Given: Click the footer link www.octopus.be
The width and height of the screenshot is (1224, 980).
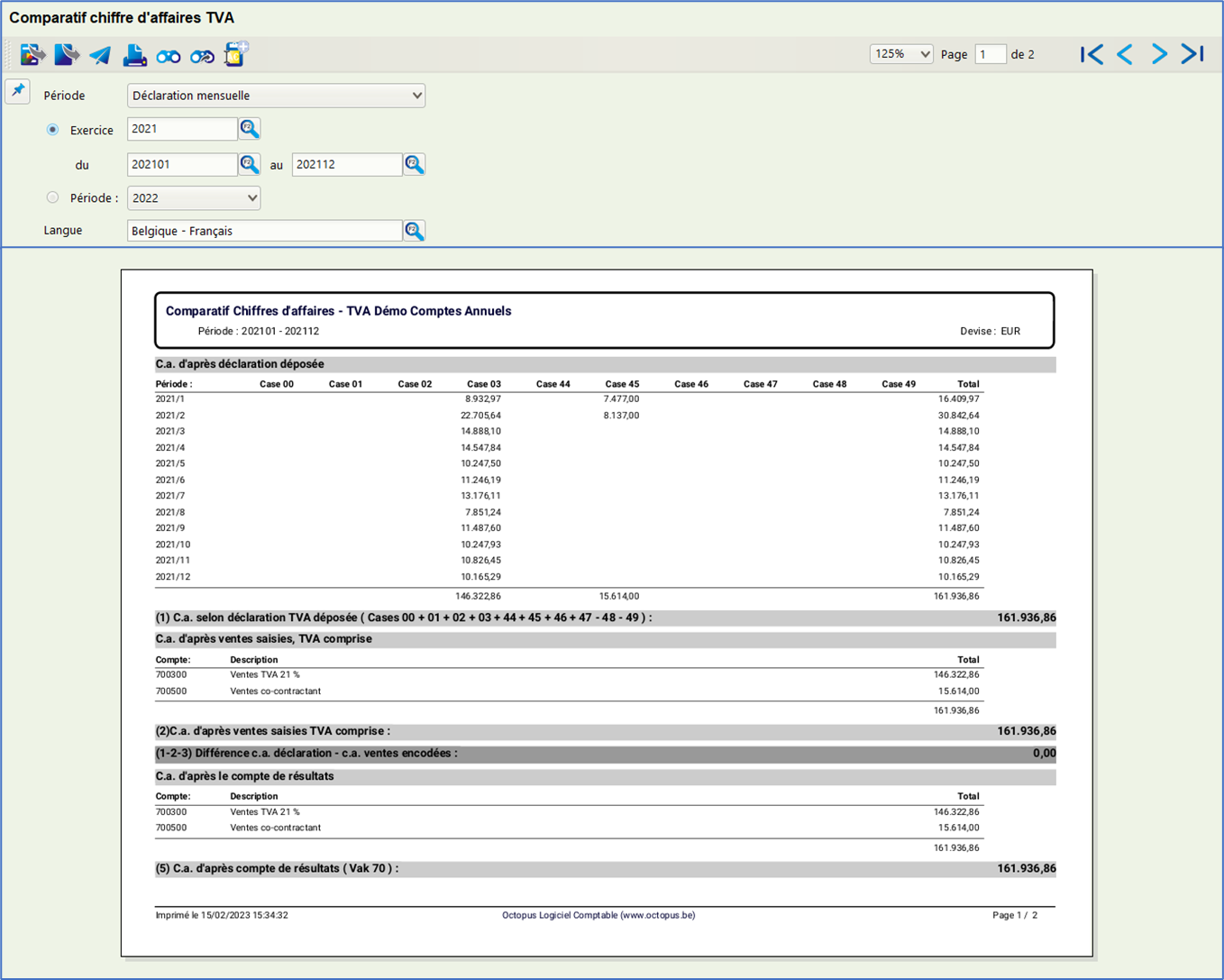Looking at the screenshot, I should (x=658, y=915).
